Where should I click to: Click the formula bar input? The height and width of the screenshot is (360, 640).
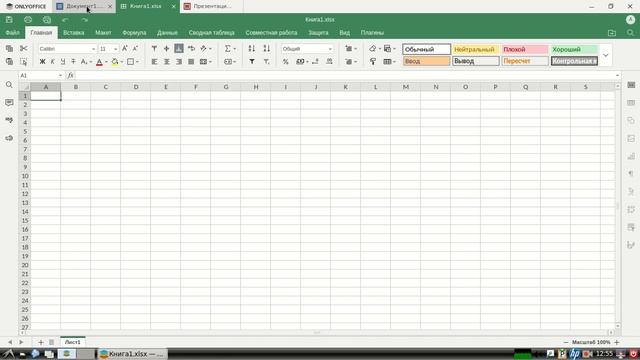point(345,76)
